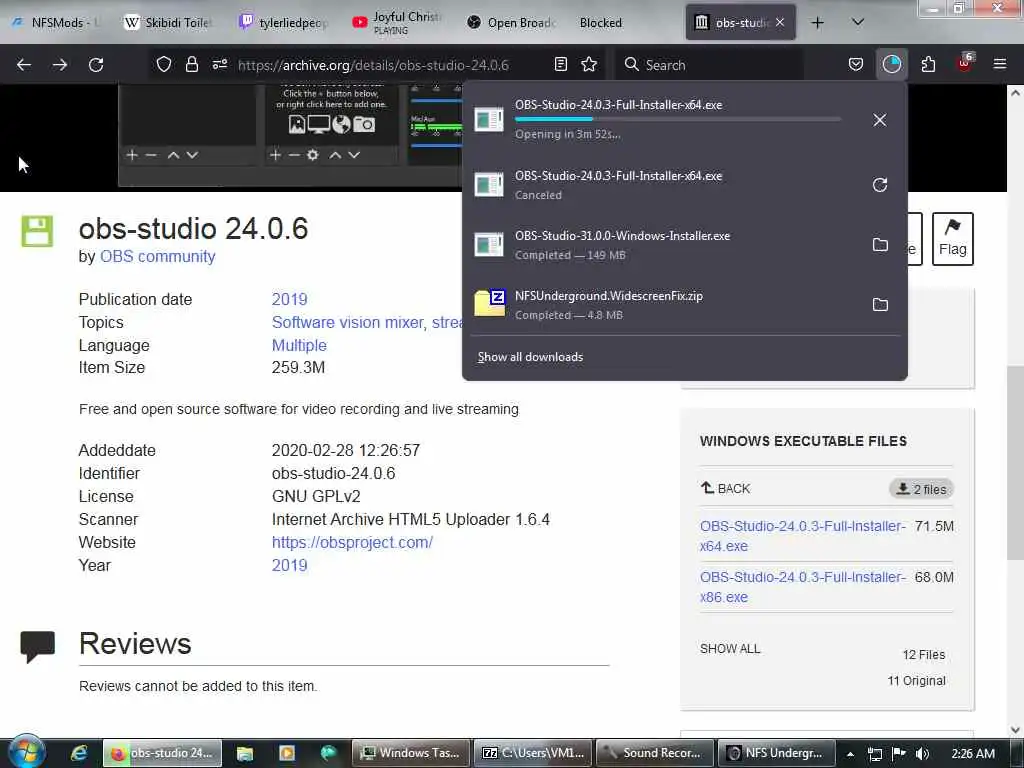
Task: Switch to Open Broadcaster tab
Action: click(511, 22)
